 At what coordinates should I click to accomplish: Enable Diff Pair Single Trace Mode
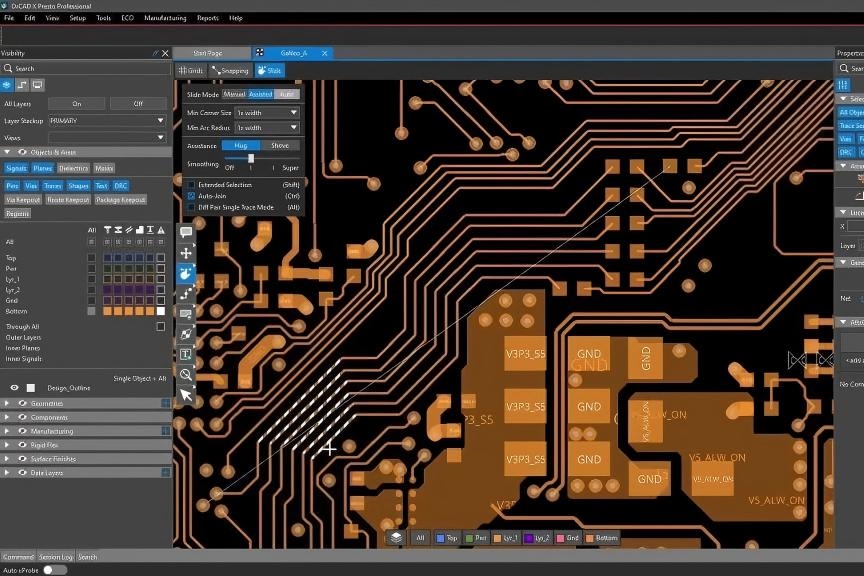190,207
